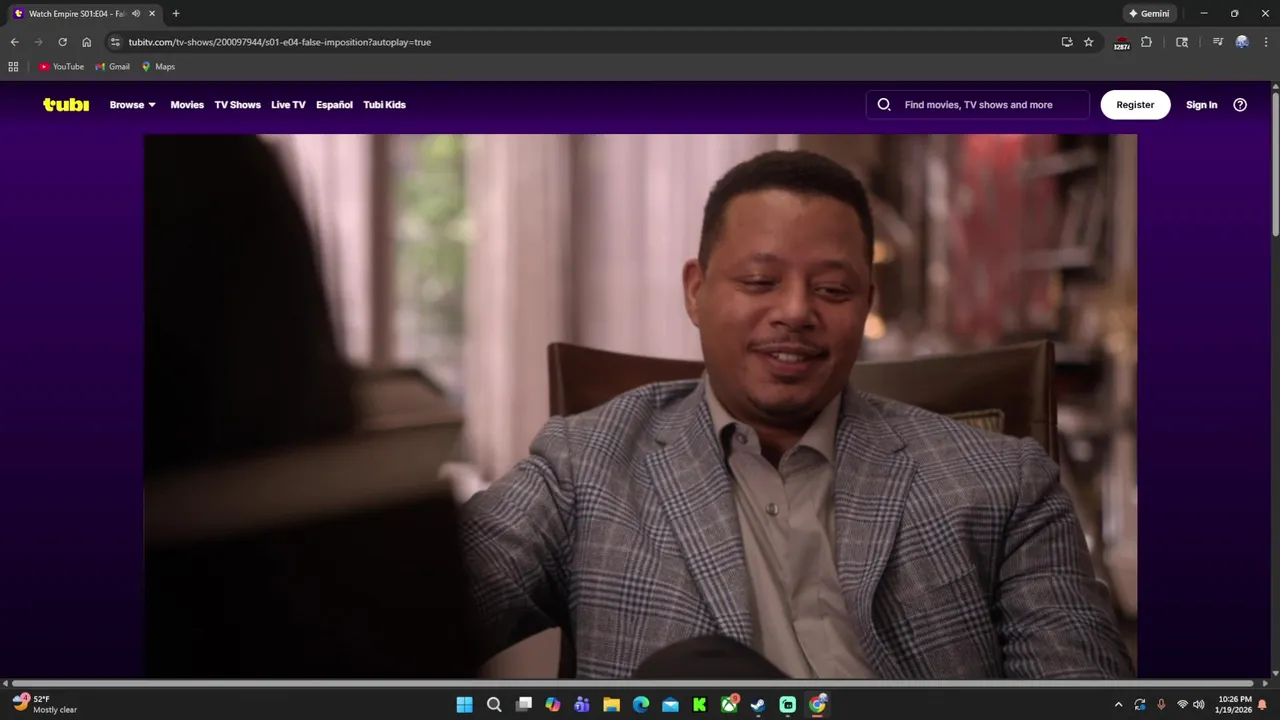Screen dimensions: 1280x720
Task: Go back in browser history
Action: [x=14, y=42]
